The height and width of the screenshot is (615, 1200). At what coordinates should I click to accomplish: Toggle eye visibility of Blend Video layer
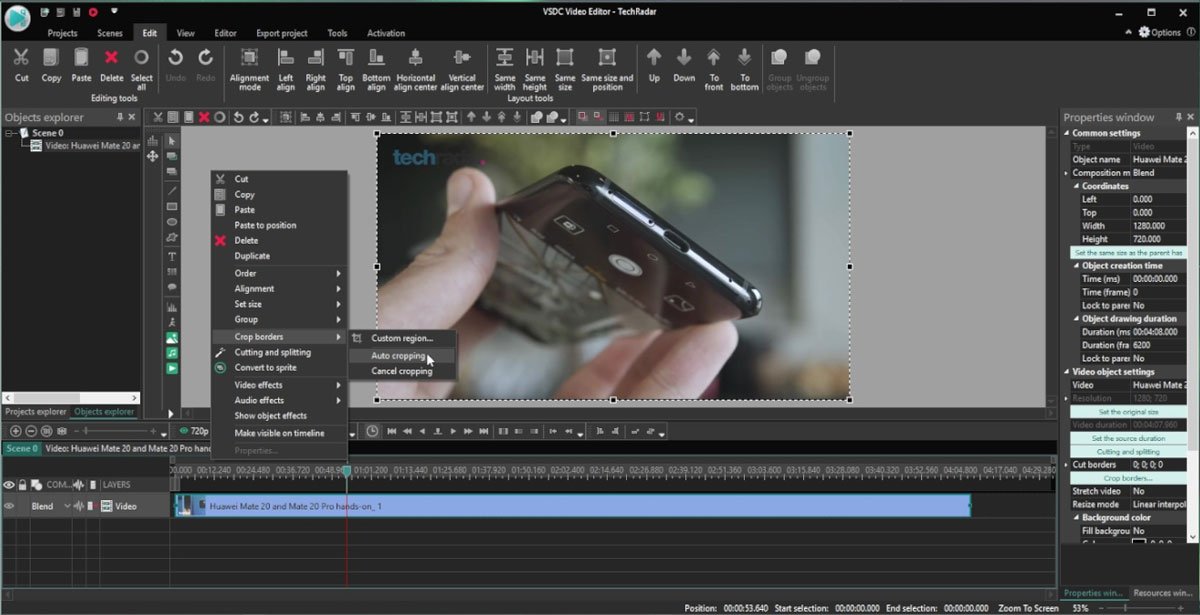click(x=9, y=507)
